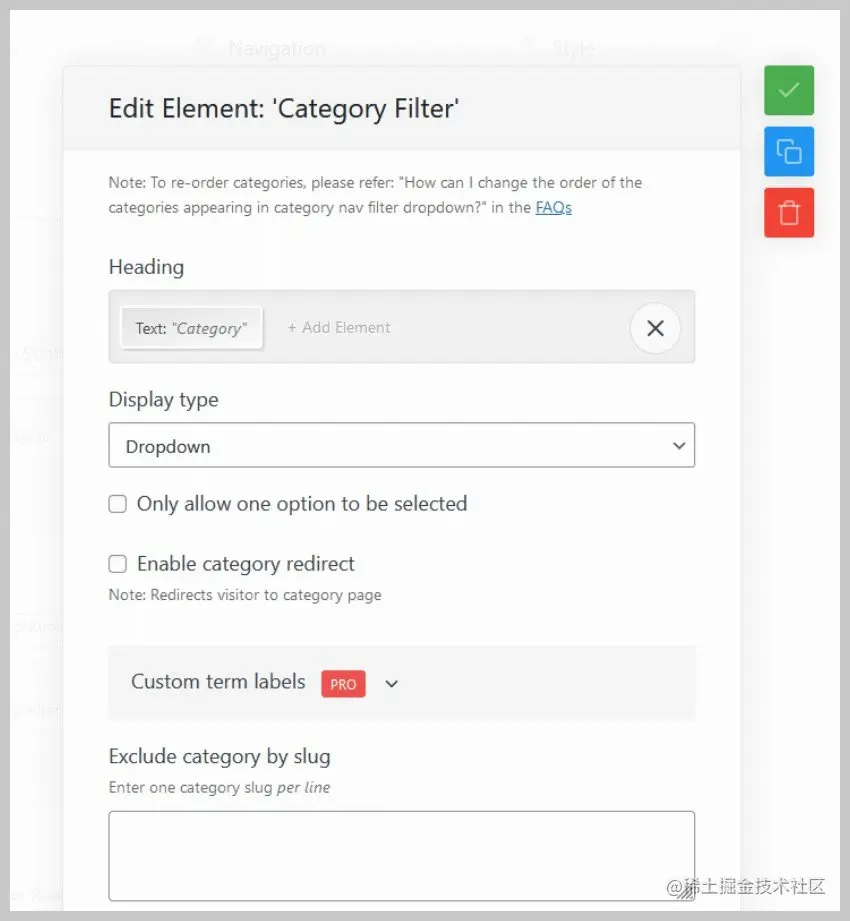Remove the Category heading via the X icon

pos(655,328)
